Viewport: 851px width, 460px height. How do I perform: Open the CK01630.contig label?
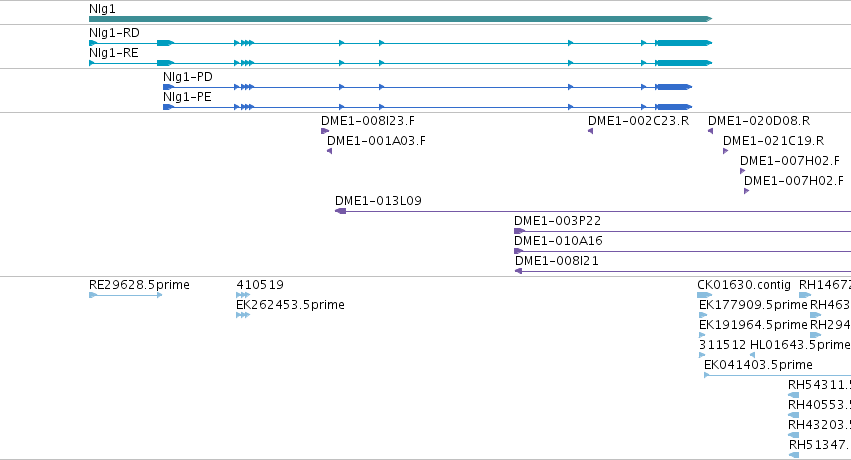point(744,285)
